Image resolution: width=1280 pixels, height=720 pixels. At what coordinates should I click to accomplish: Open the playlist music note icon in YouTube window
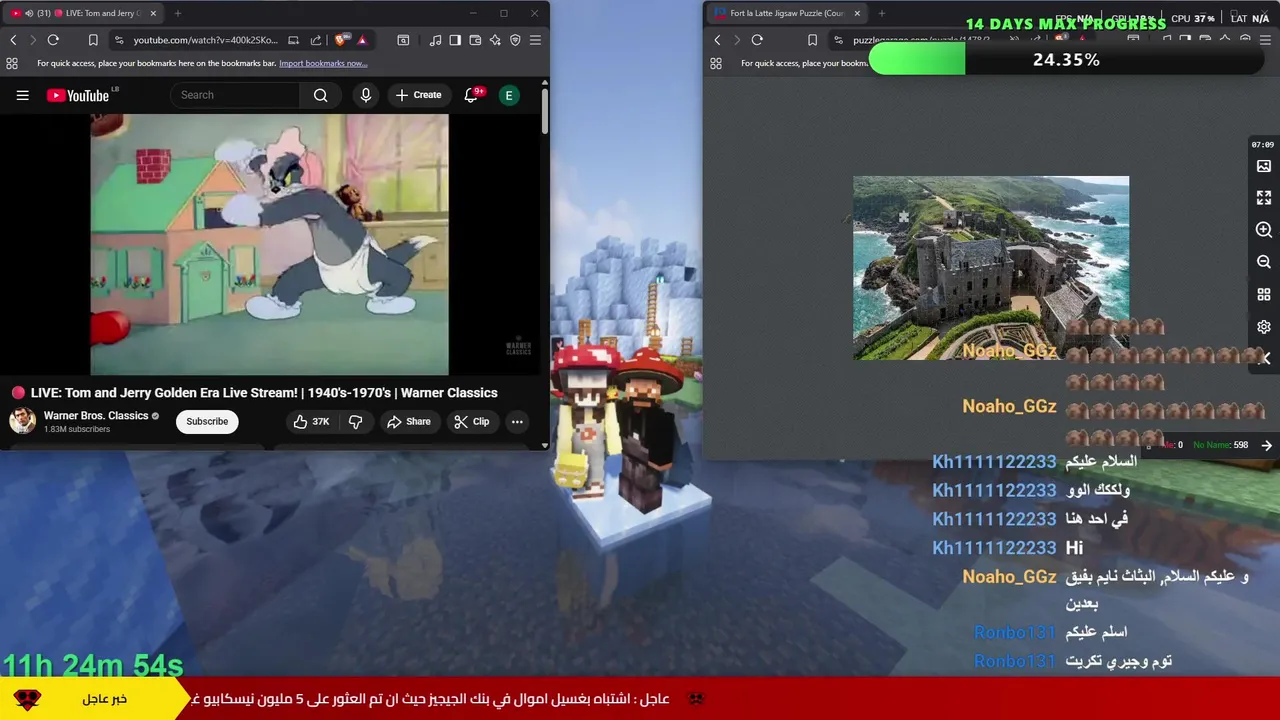[x=435, y=40]
